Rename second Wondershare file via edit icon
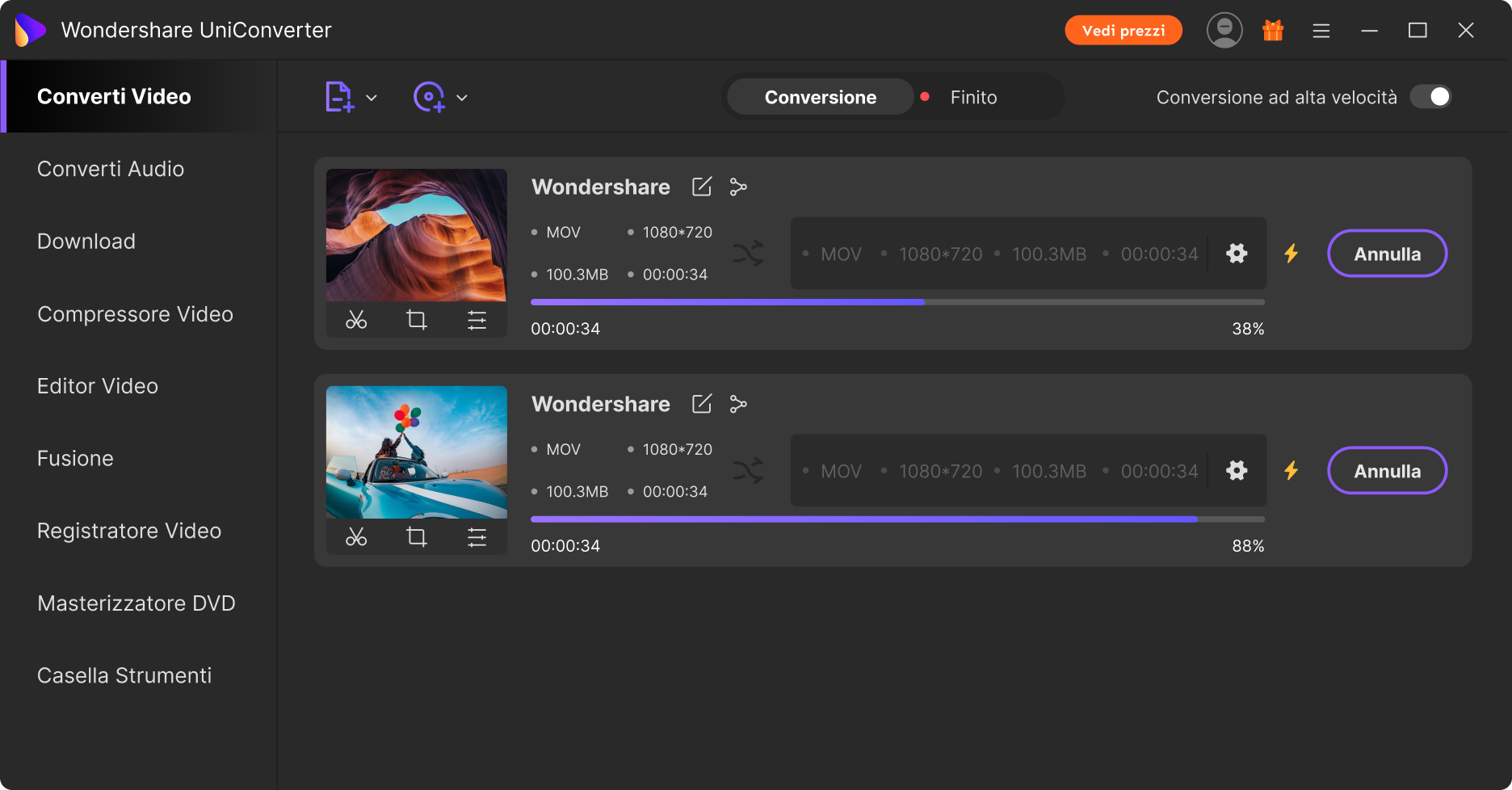Viewport: 1512px width, 790px height. click(702, 404)
